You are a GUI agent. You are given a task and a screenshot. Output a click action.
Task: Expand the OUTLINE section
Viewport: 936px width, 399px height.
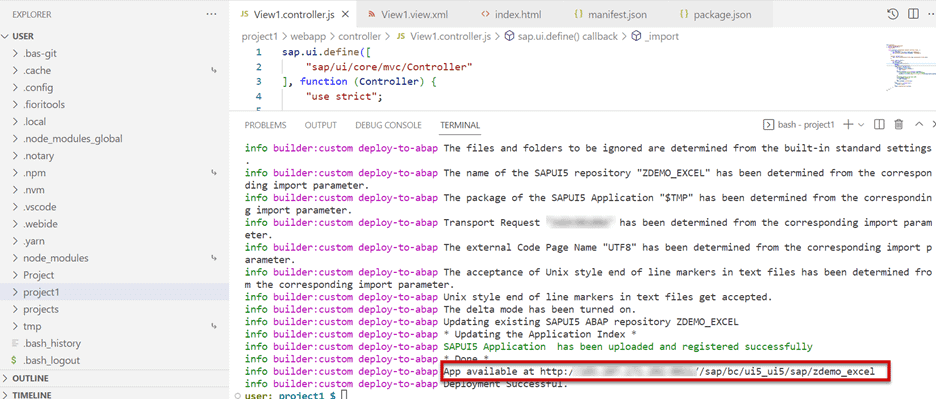point(114,378)
